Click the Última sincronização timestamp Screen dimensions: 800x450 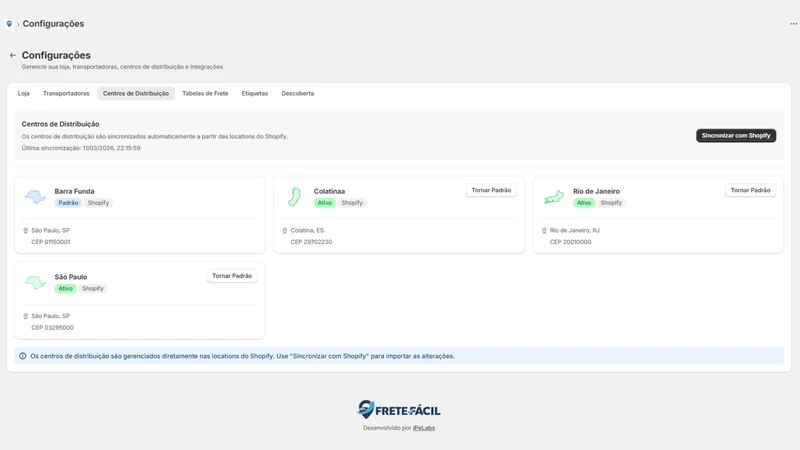tap(81, 148)
